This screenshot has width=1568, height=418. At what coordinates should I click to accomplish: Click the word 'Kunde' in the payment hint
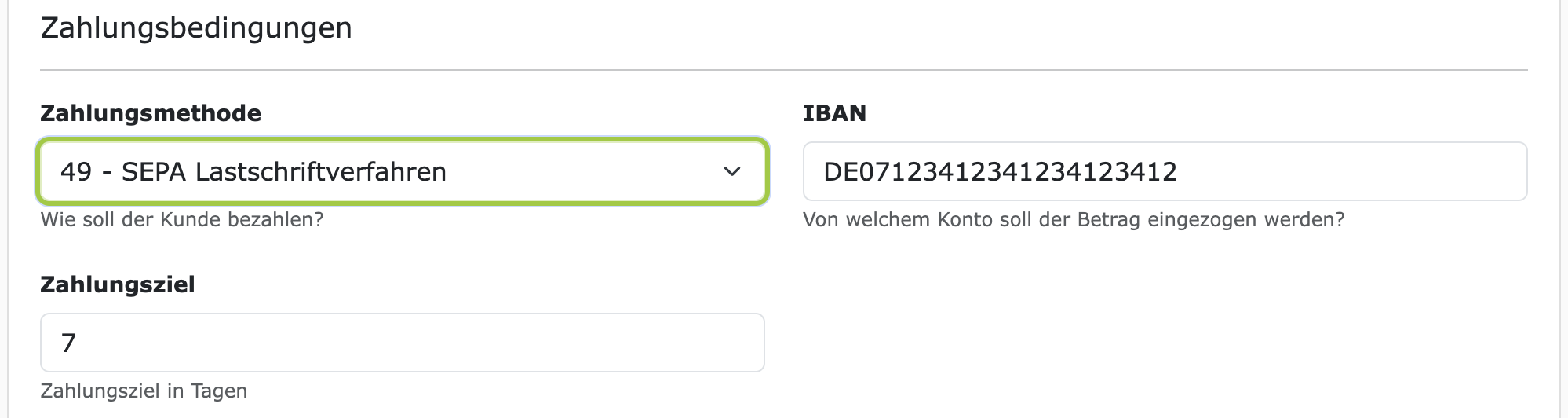[x=191, y=219]
